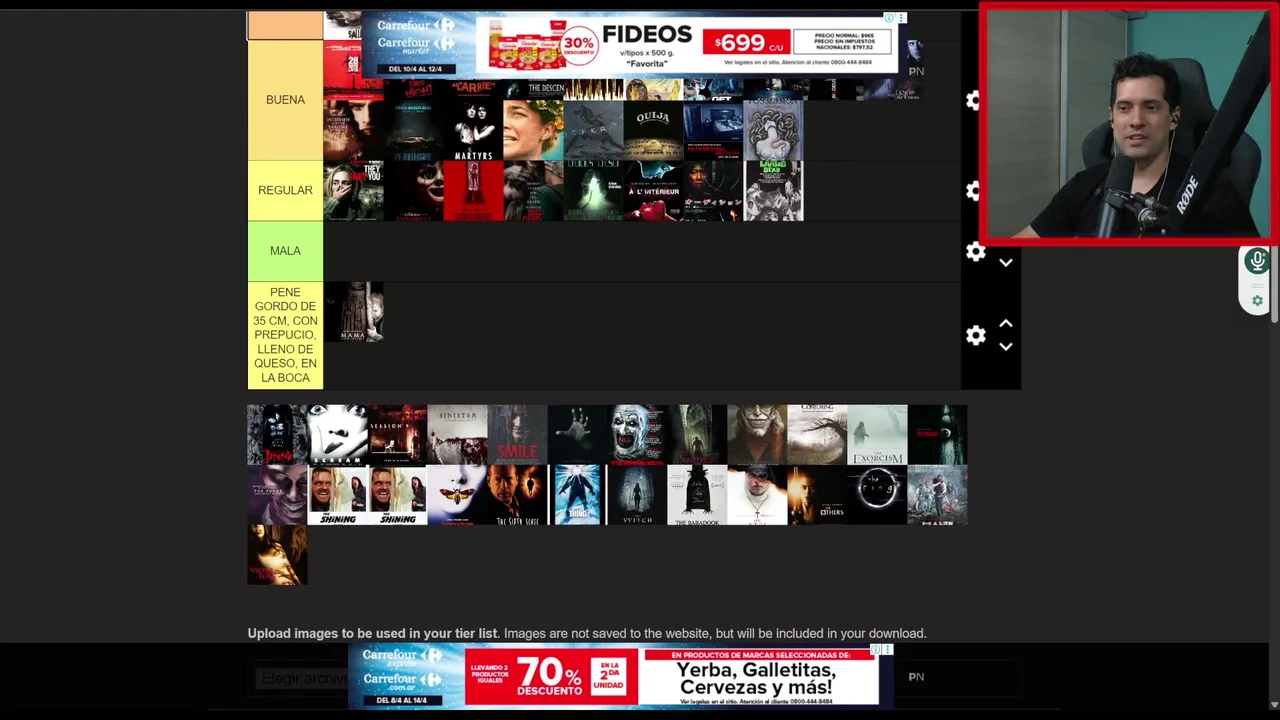Click the BUENA tier label
Image resolution: width=1280 pixels, height=720 pixels.
coord(285,100)
